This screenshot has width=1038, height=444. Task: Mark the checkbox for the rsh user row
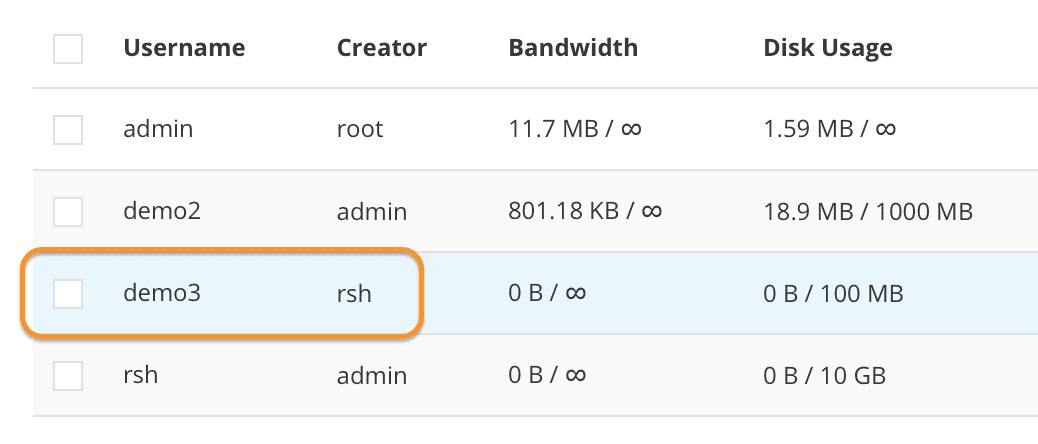pos(68,376)
